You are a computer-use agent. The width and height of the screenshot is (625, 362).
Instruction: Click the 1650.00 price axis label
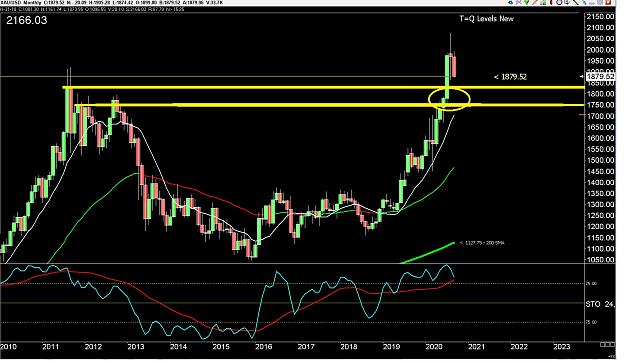[600, 127]
